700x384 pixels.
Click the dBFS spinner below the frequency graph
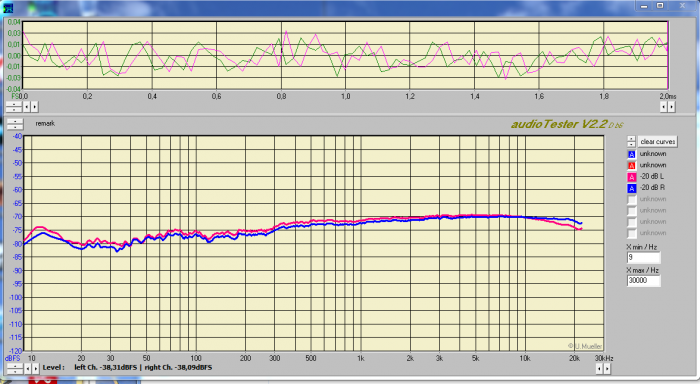click(14, 369)
